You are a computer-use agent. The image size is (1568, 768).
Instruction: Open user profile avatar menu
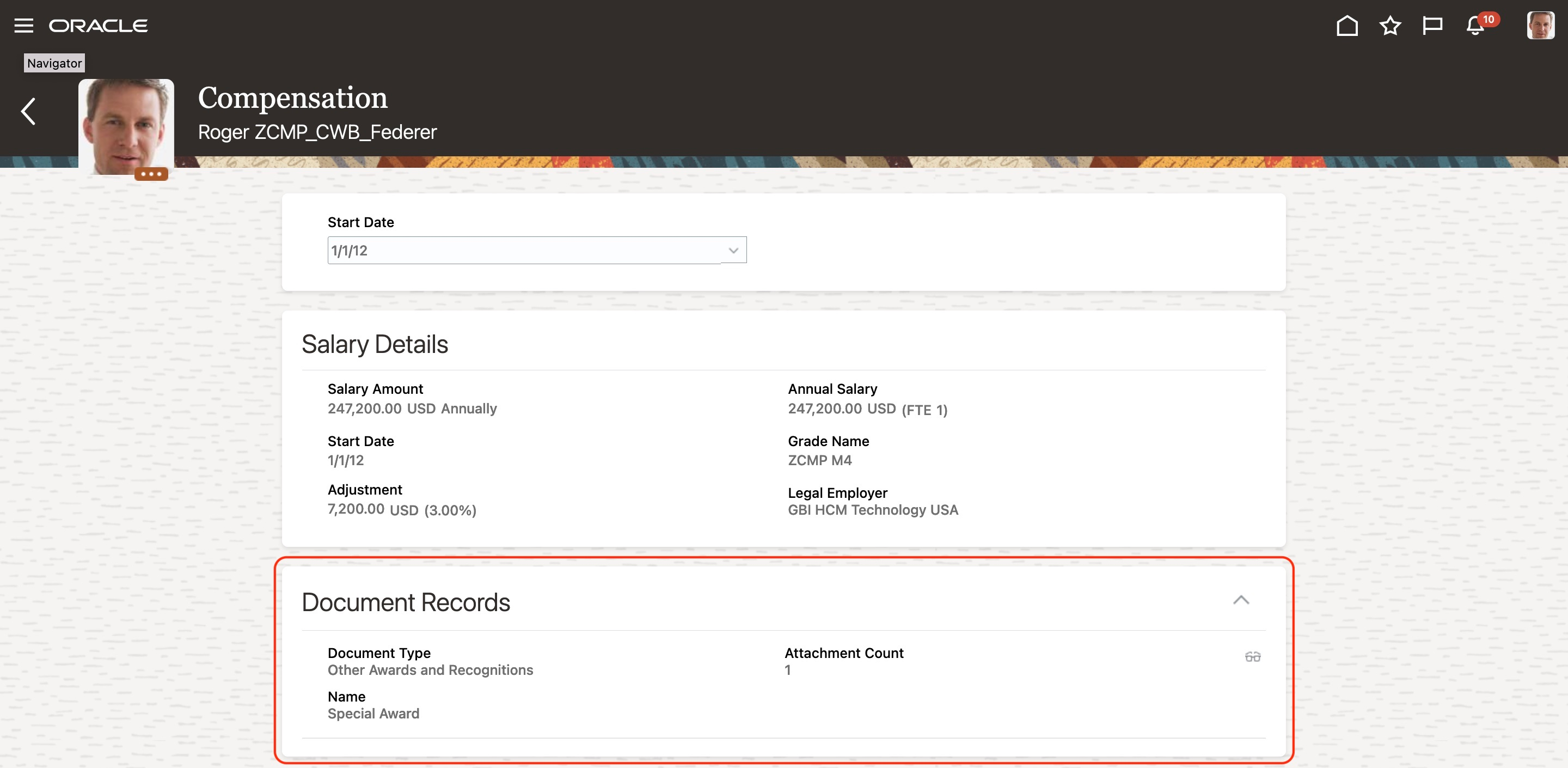[1540, 26]
